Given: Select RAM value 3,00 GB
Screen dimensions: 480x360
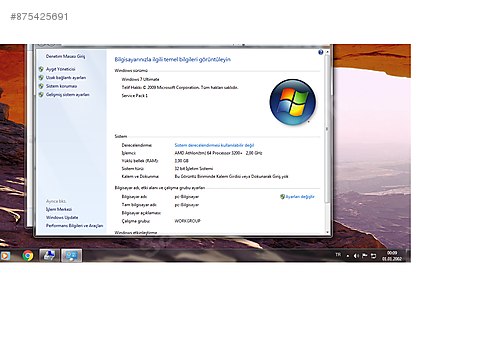Looking at the screenshot, I should [182, 161].
